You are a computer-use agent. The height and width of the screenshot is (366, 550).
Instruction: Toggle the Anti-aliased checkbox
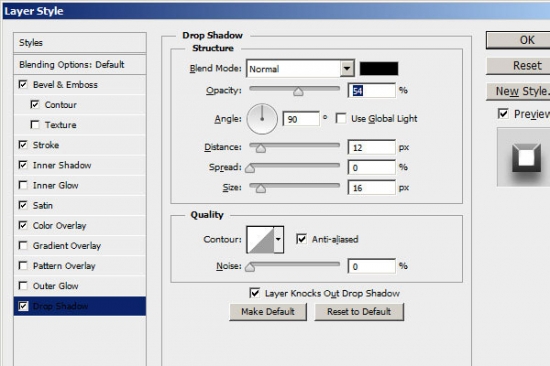[301, 239]
